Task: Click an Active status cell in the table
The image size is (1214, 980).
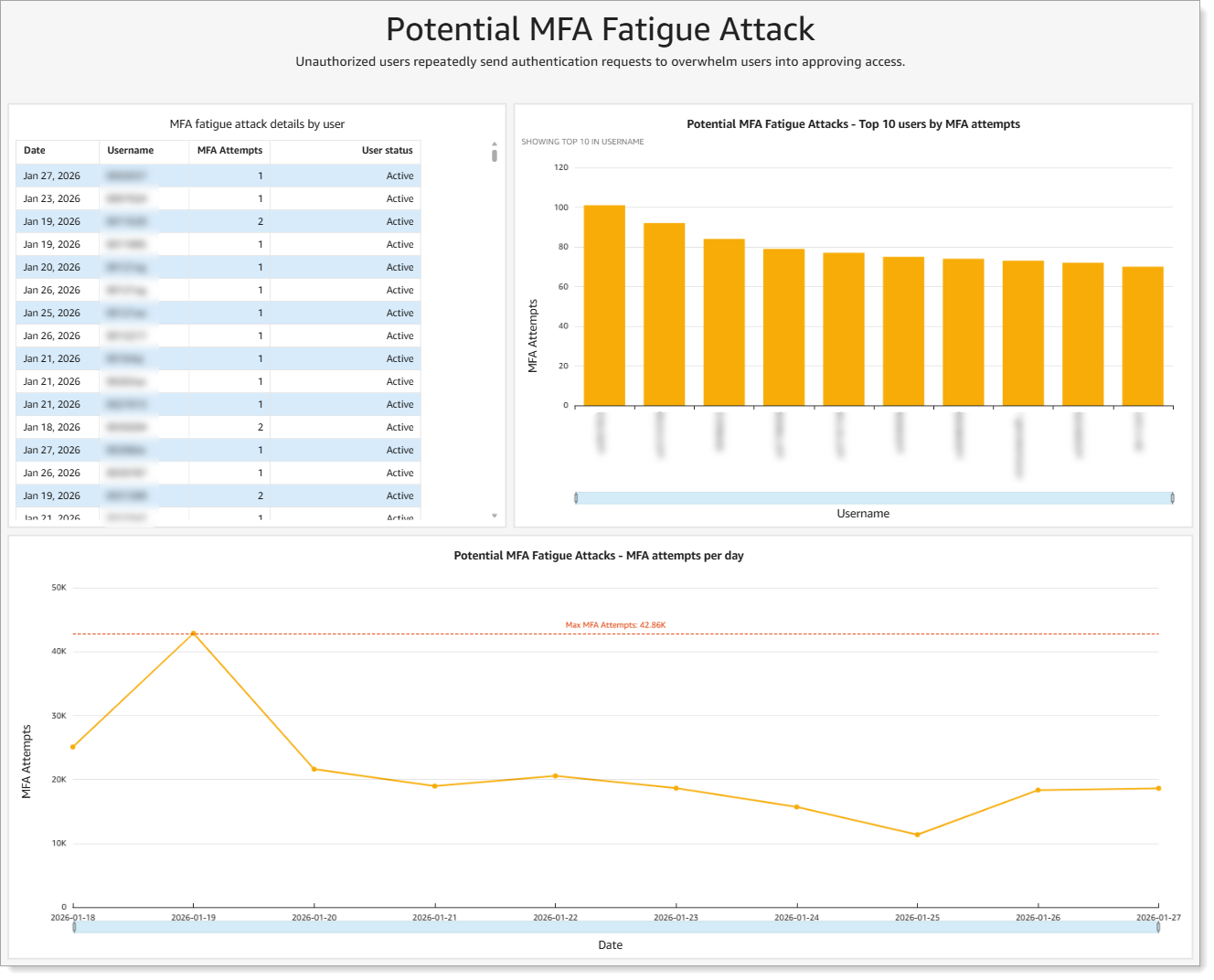Action: pos(399,175)
